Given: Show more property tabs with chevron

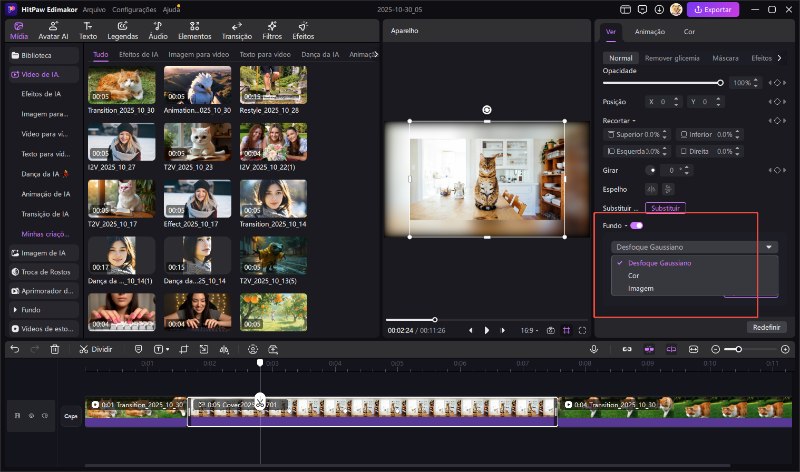Looking at the screenshot, I should [x=779, y=58].
